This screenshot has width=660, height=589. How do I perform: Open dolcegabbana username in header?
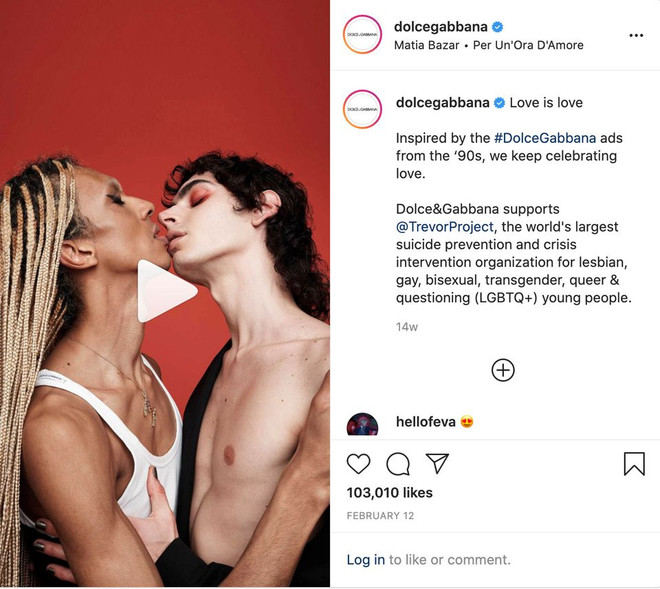[441, 27]
